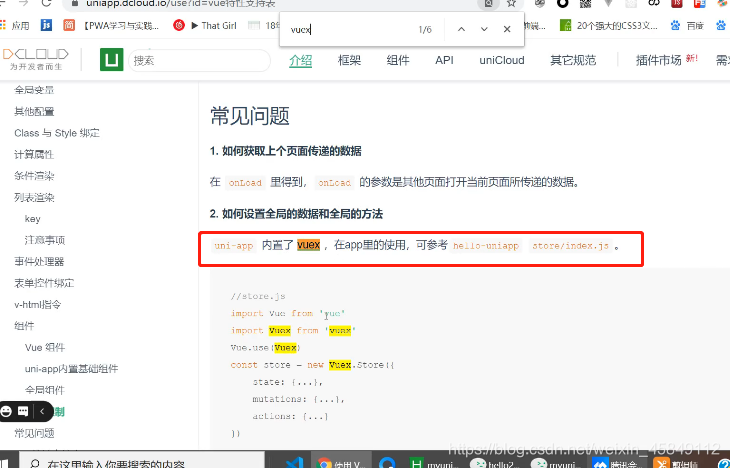Screen dimensions: 730x468
Task: Select 其他配置 in sidebar
Action: 34,111
